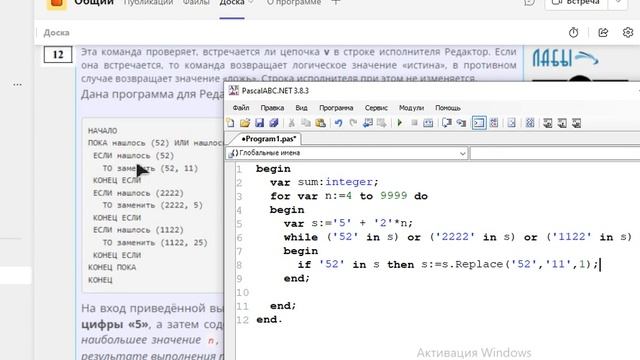Click the timer icon on whiteboard bar
Viewport: 640px width, 360px height.
pyautogui.click(x=573, y=33)
